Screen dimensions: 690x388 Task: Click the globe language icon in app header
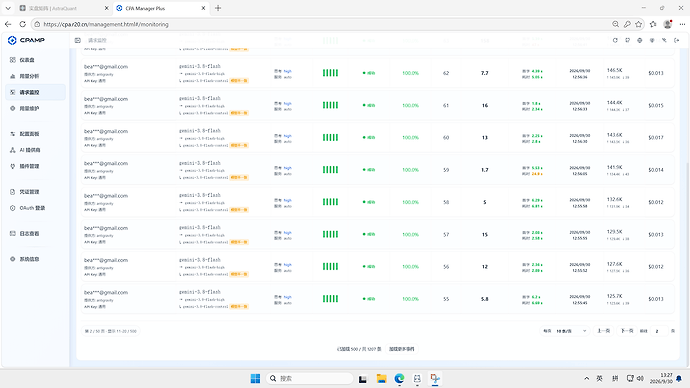640,40
